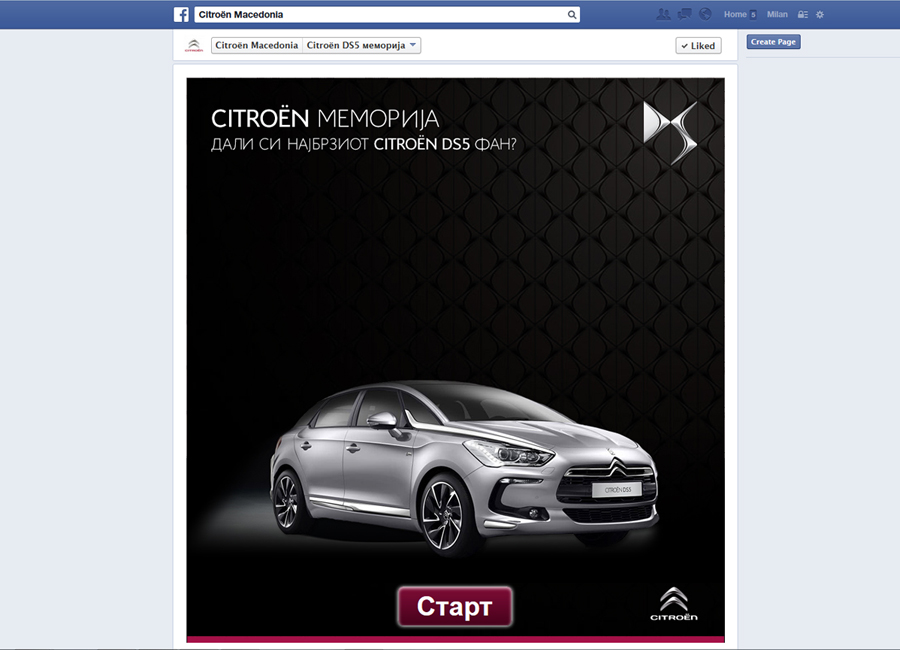The width and height of the screenshot is (900, 650).
Task: Click the Create Page button
Action: [x=773, y=41]
